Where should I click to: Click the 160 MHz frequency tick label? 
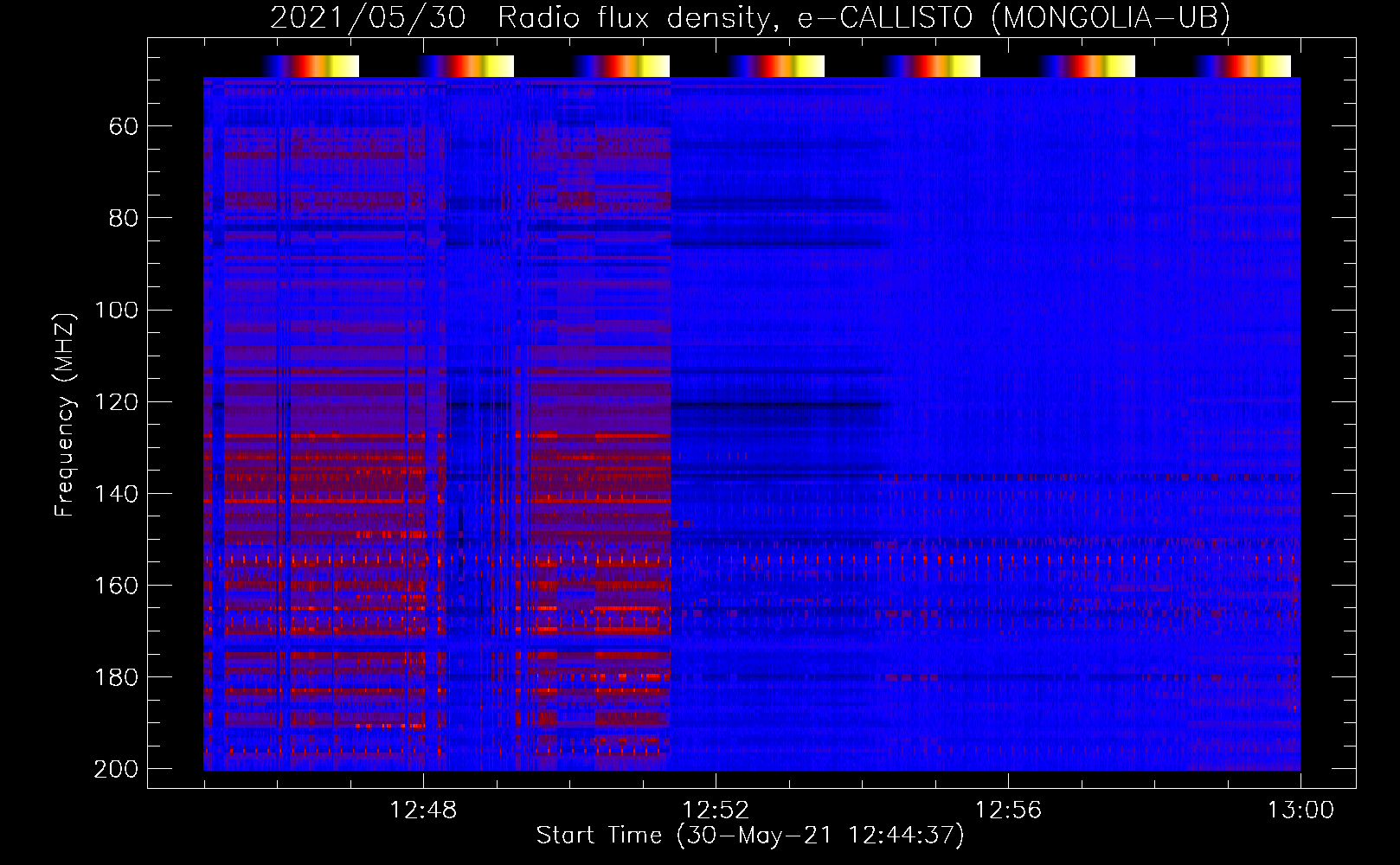[116, 586]
